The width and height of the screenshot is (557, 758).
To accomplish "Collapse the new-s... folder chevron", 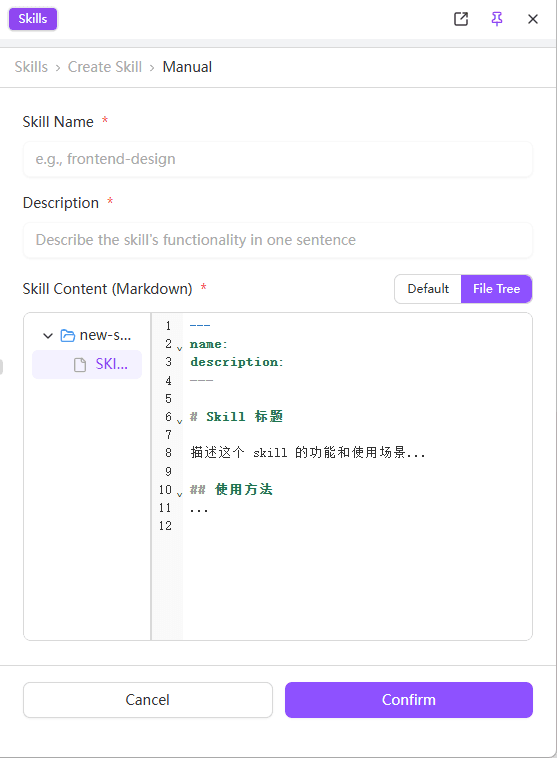I will pos(48,335).
